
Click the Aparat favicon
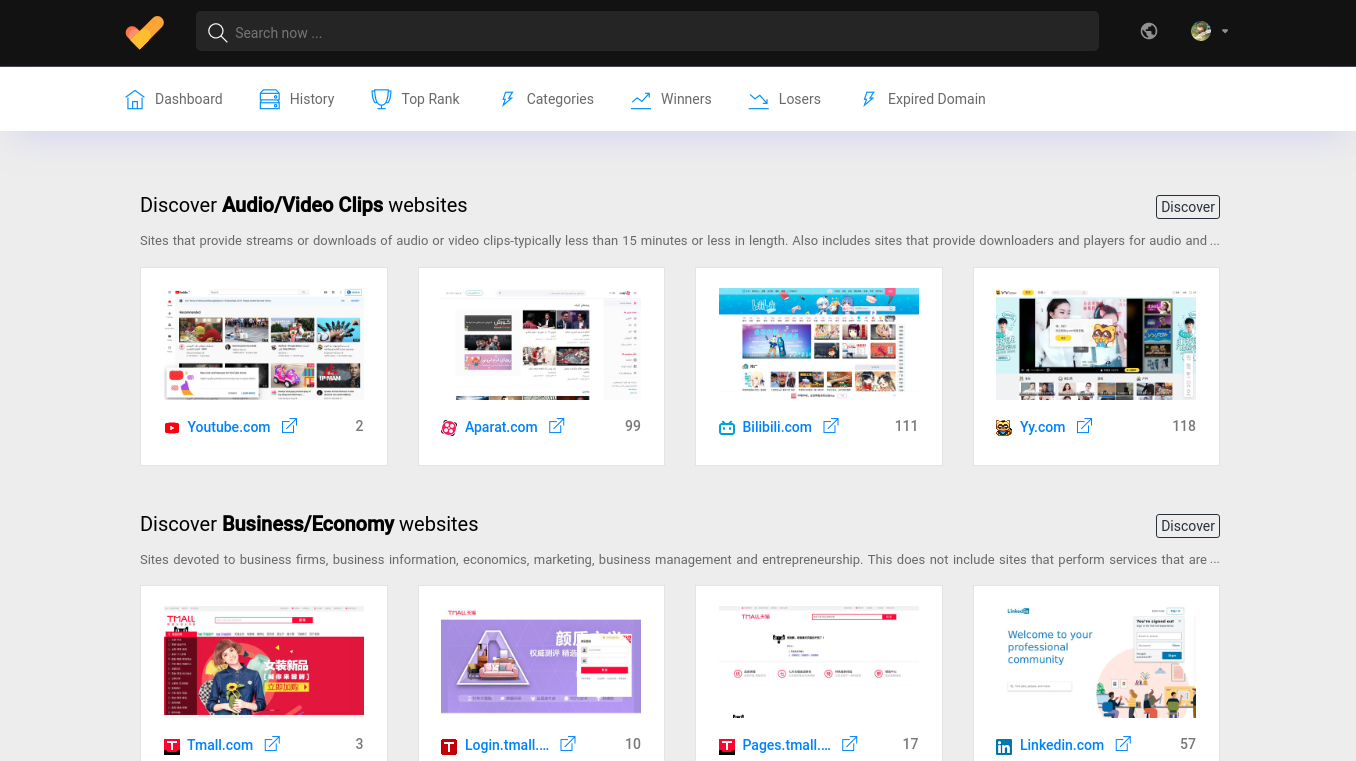(x=449, y=428)
